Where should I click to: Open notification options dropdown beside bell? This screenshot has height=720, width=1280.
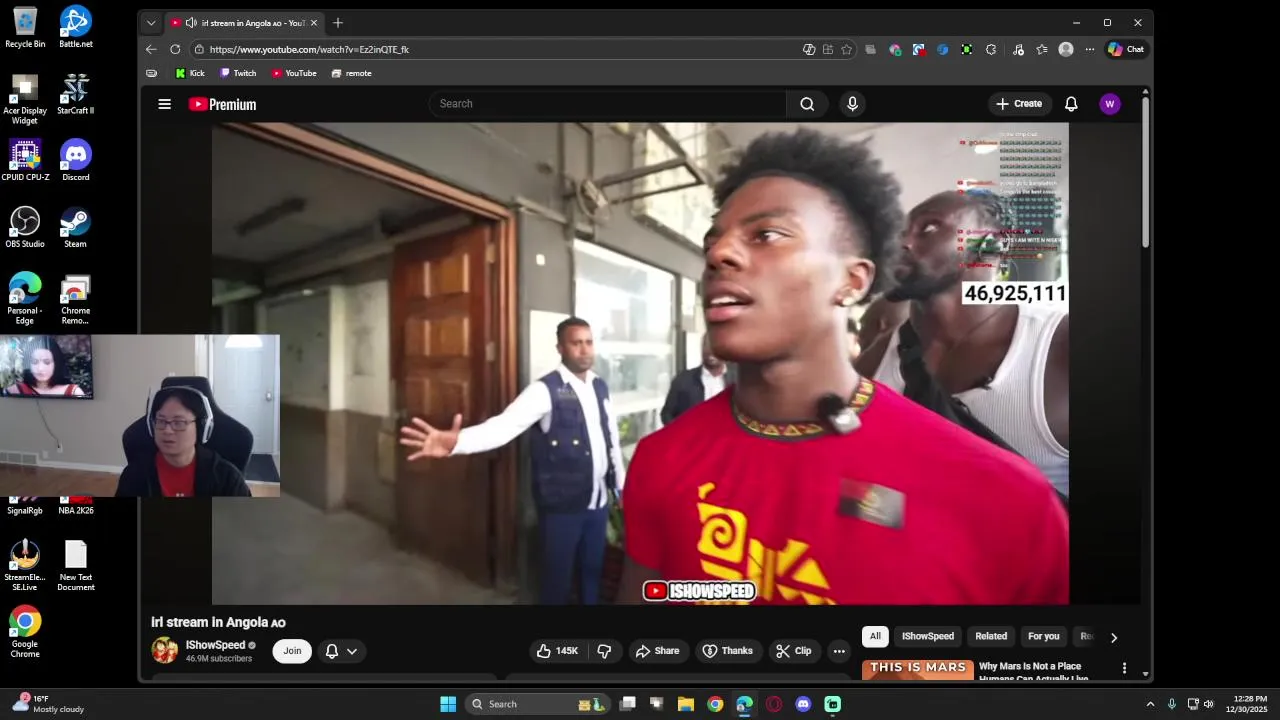pyautogui.click(x=352, y=651)
